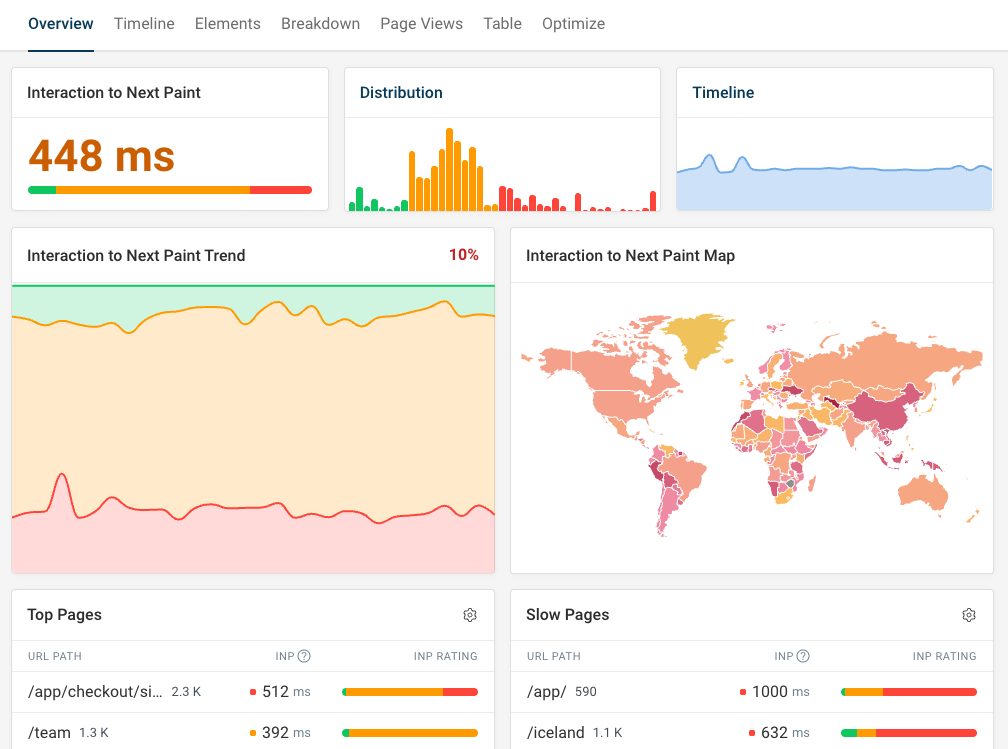Viewport: 1008px width, 749px height.
Task: Switch to the Table tab
Action: (502, 23)
